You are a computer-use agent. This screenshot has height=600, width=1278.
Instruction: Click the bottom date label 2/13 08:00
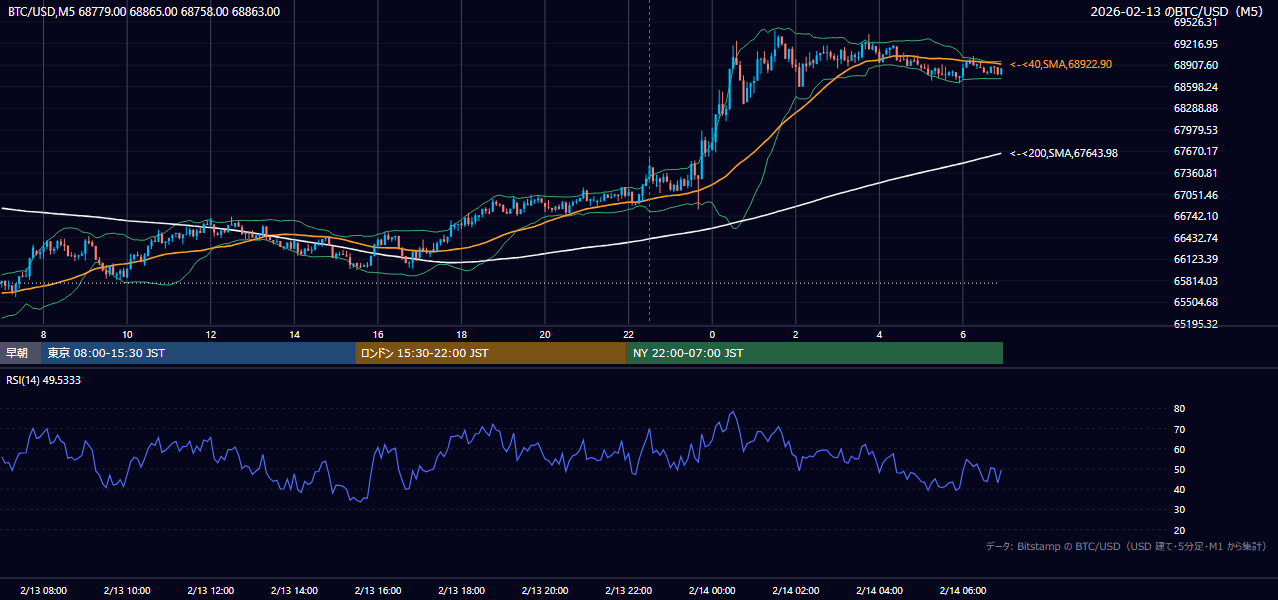tap(43, 590)
